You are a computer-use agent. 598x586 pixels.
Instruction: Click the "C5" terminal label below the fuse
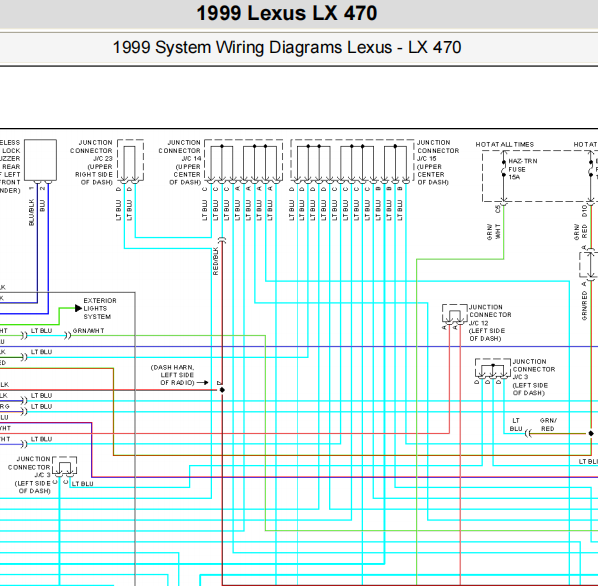tap(497, 209)
